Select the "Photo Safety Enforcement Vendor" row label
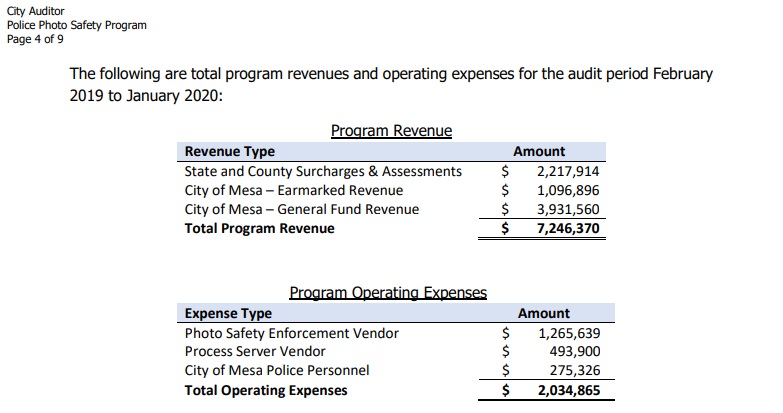 292,333
